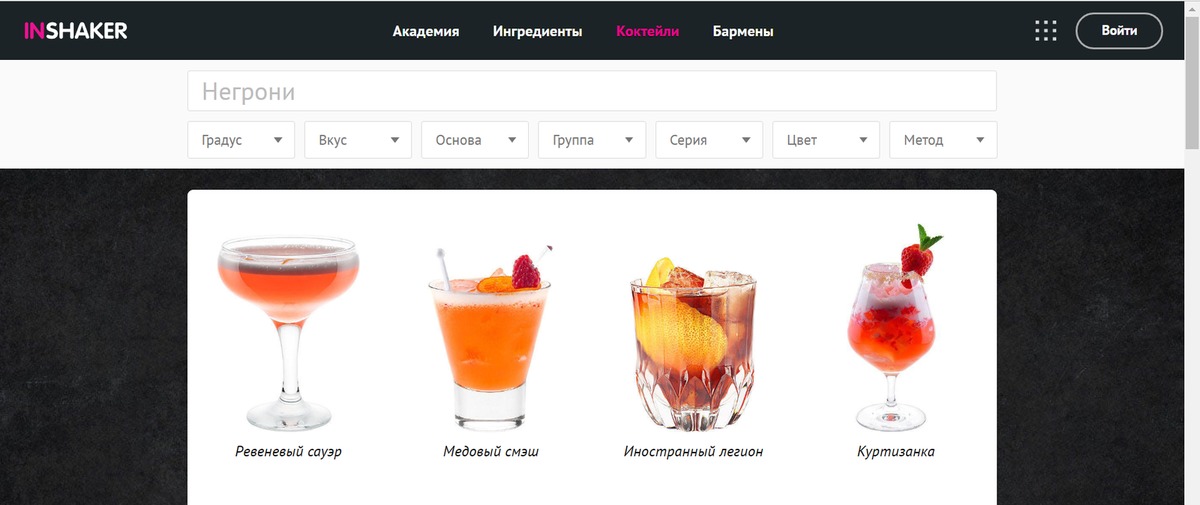Expand the Метод filter dropdown
Viewport: 1200px width, 505px height.
click(943, 140)
